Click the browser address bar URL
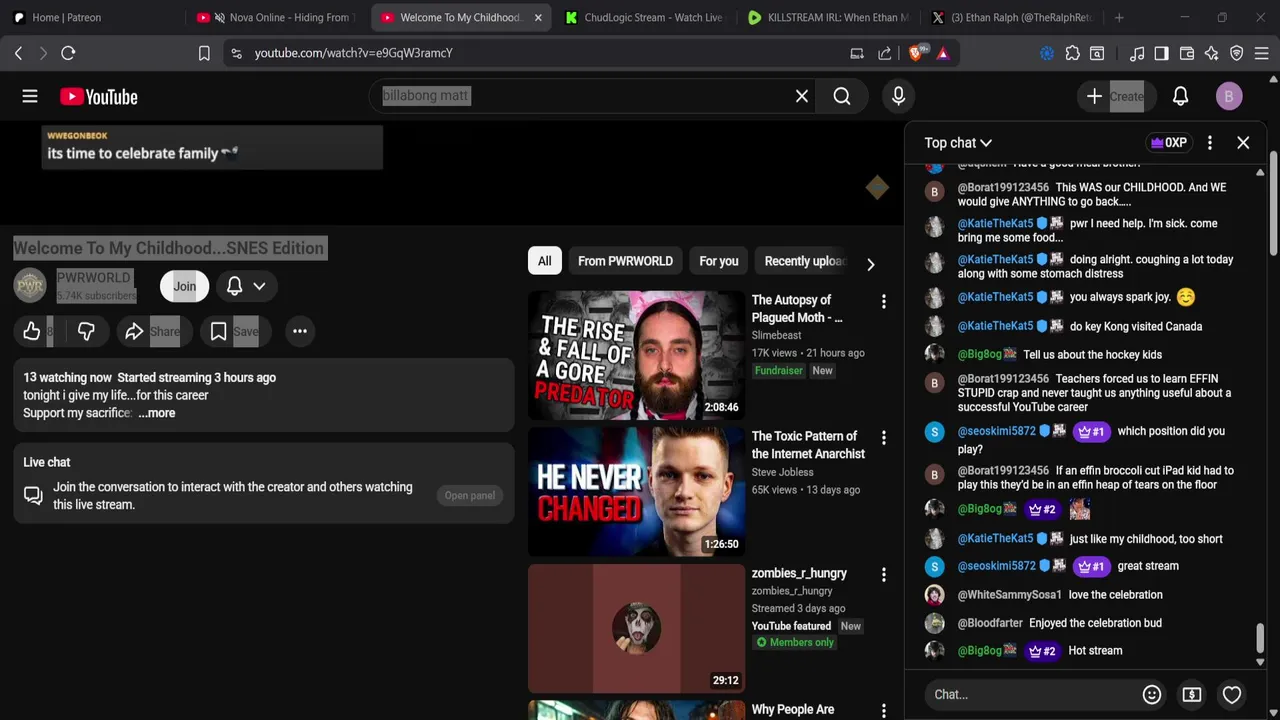This screenshot has height=720, width=1280. click(354, 53)
